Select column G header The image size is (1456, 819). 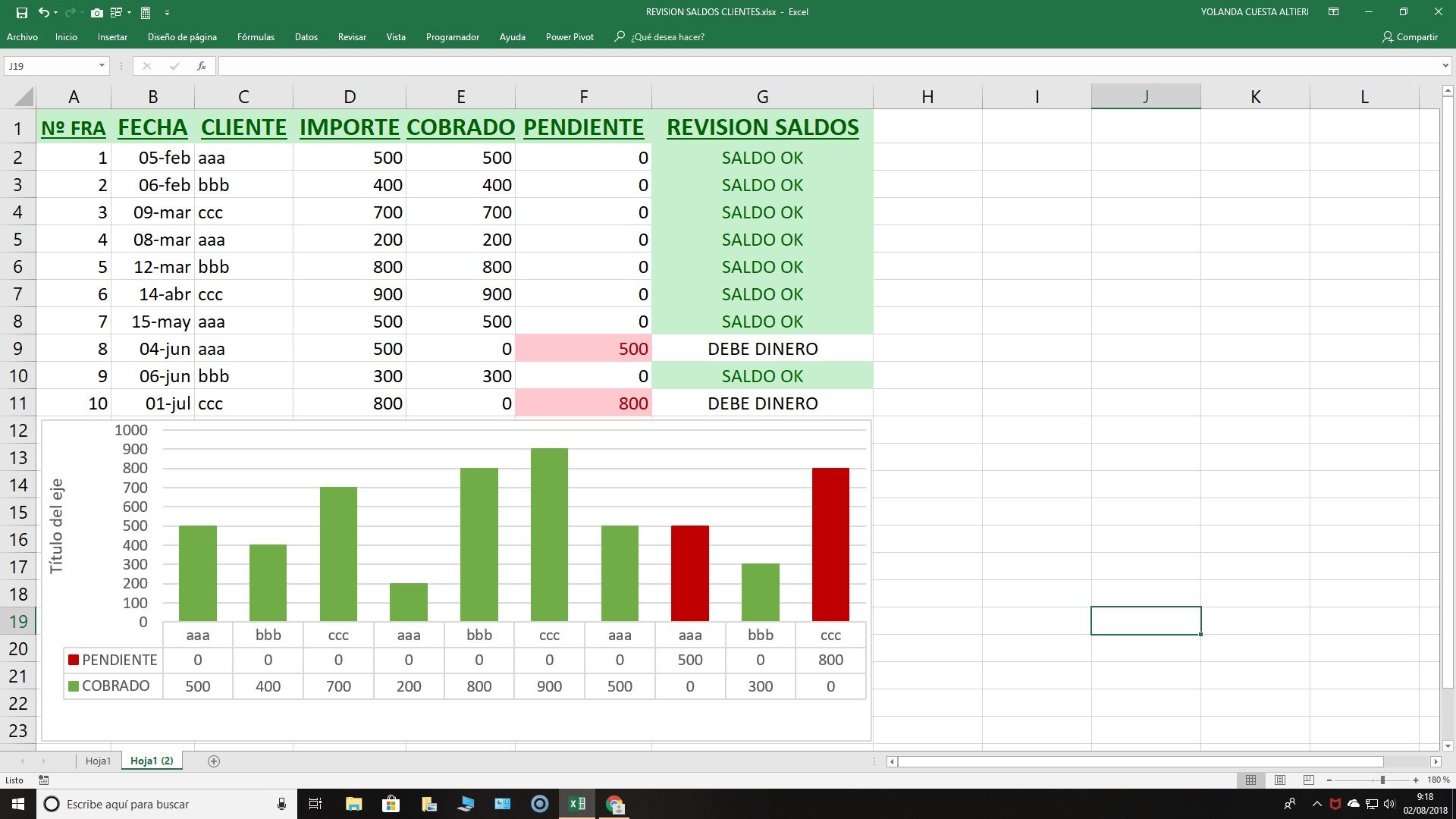point(762,96)
